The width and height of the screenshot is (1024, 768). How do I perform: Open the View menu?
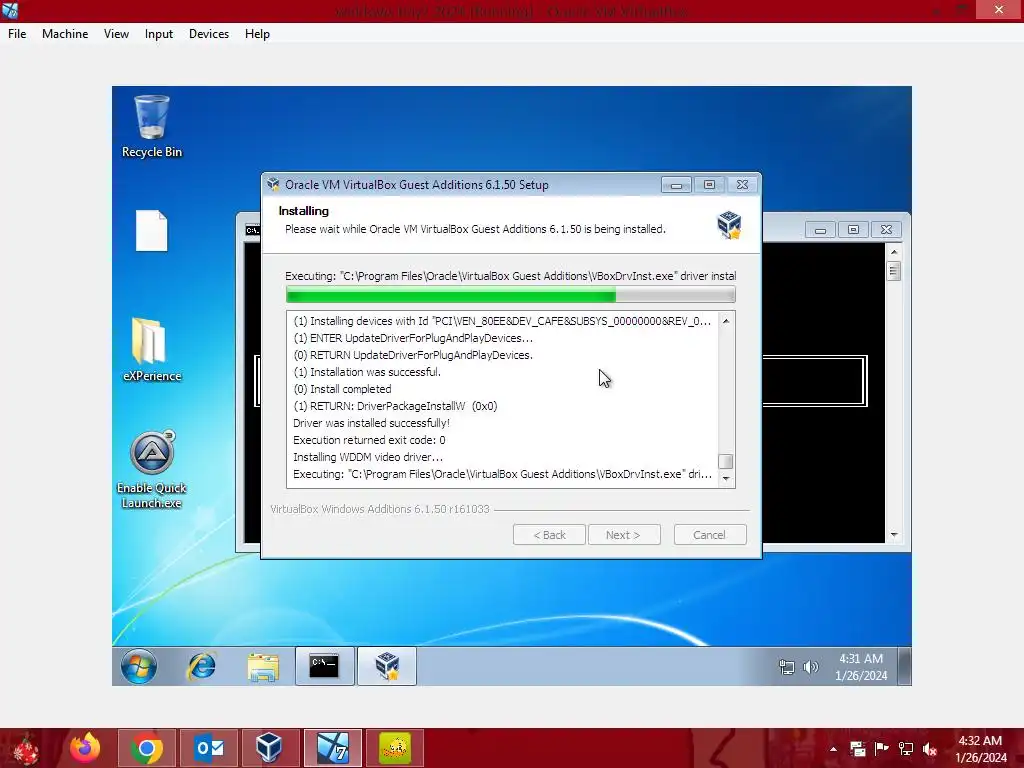[x=116, y=34]
